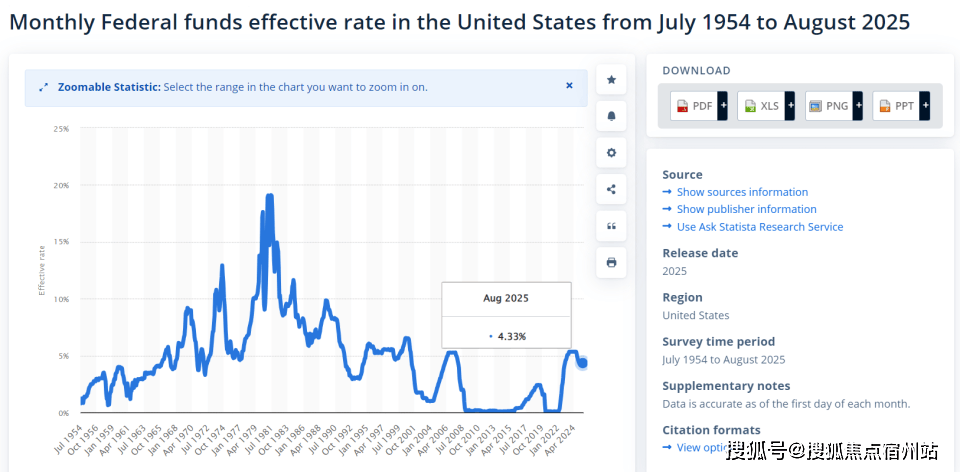Click the XLS spreadsheet icon
The image size is (960, 472).
click(749, 106)
